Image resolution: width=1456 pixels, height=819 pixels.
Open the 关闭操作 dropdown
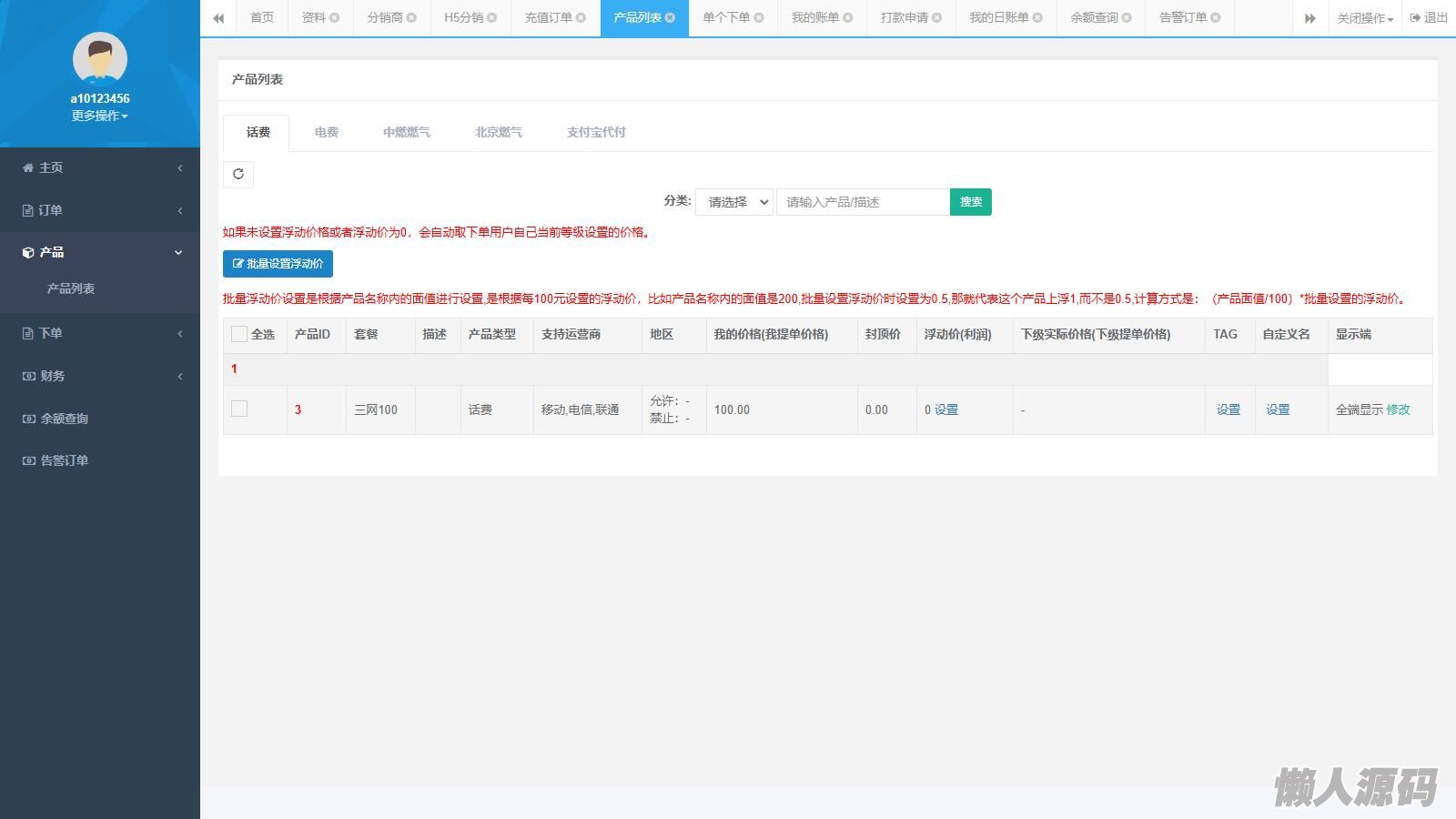[x=1364, y=18]
